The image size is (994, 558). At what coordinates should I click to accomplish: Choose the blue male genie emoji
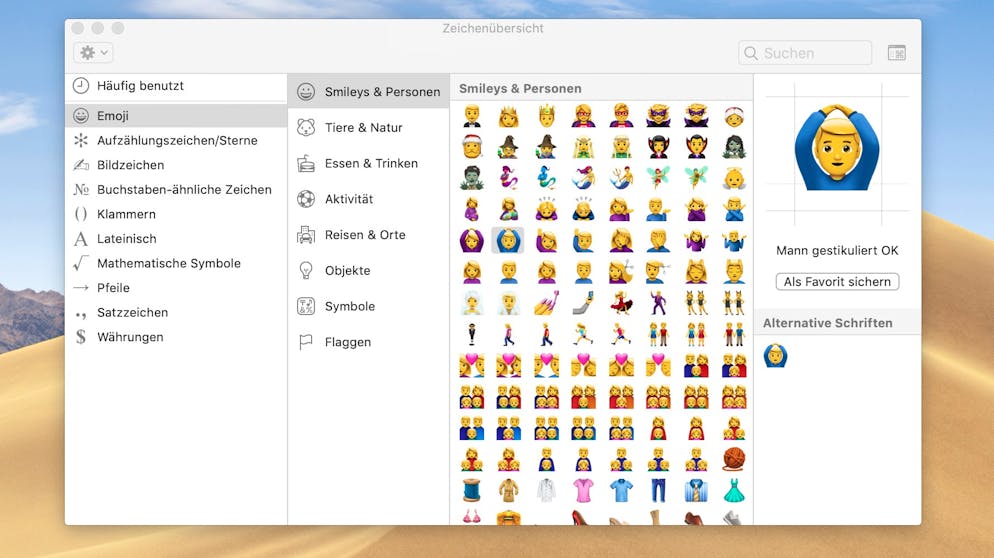pos(546,178)
